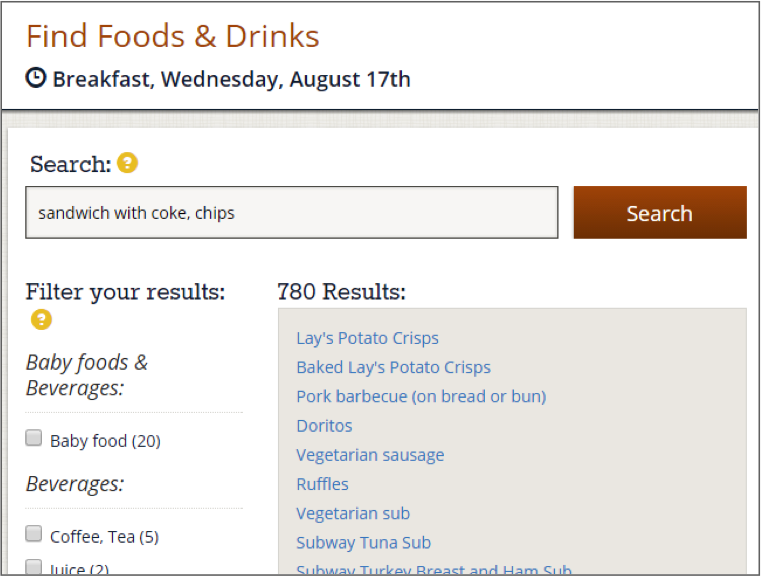Click the Breakfast, Wednesday, August 17th text
This screenshot has width=761, height=576.
[231, 79]
